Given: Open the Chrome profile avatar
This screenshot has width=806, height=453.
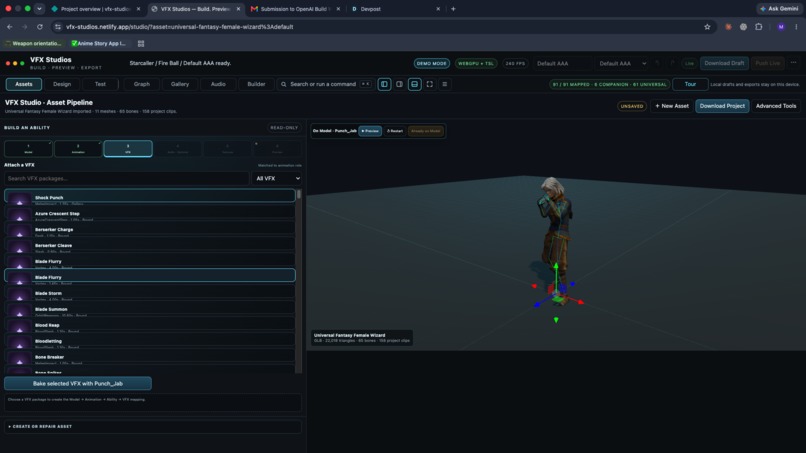Looking at the screenshot, I should click(781, 27).
